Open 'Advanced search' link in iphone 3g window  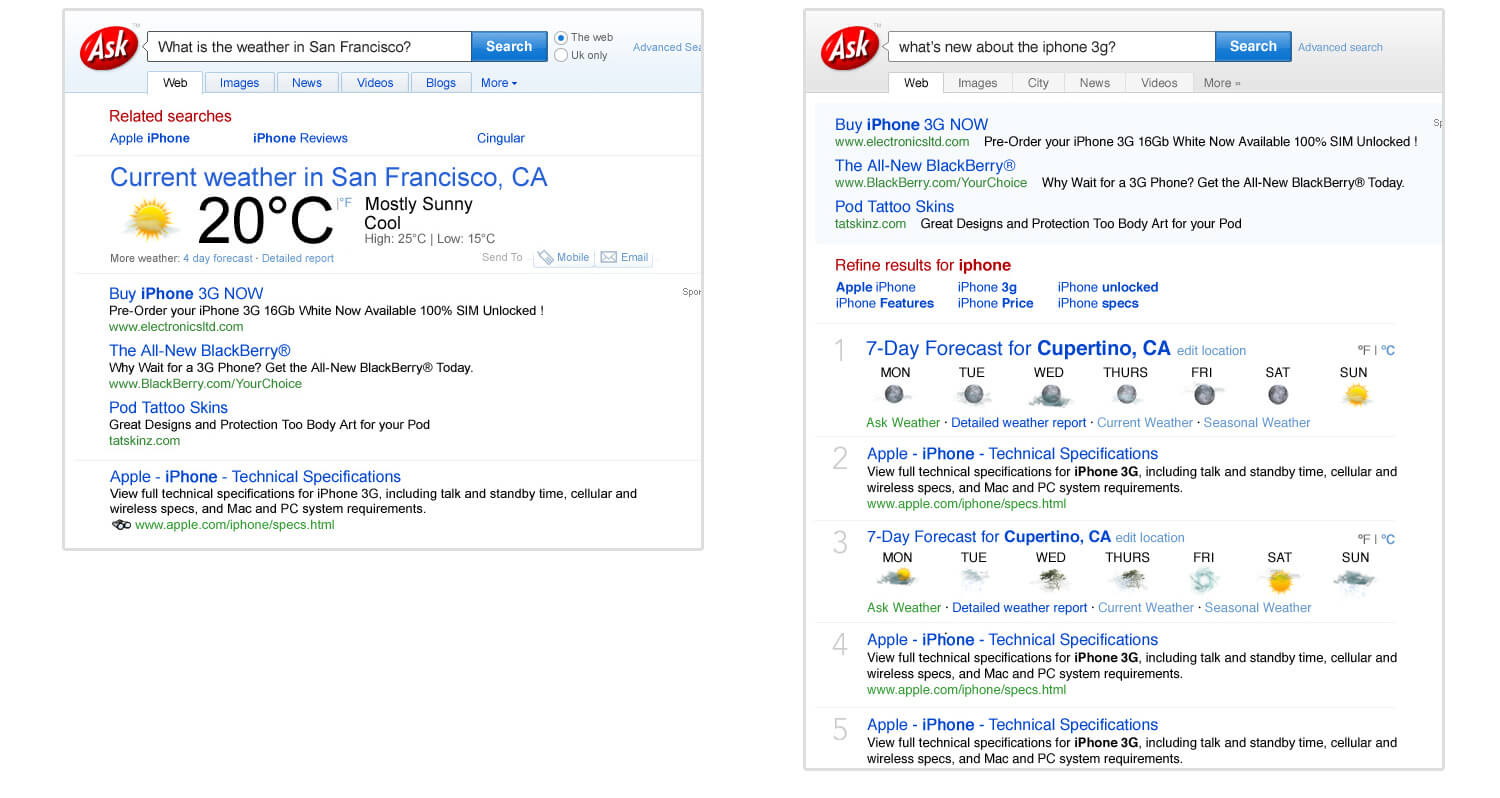1340,47
